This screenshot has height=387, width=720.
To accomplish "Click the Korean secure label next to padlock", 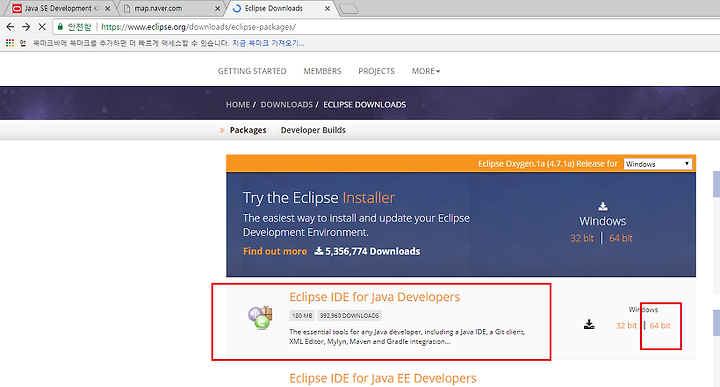I will (79, 27).
